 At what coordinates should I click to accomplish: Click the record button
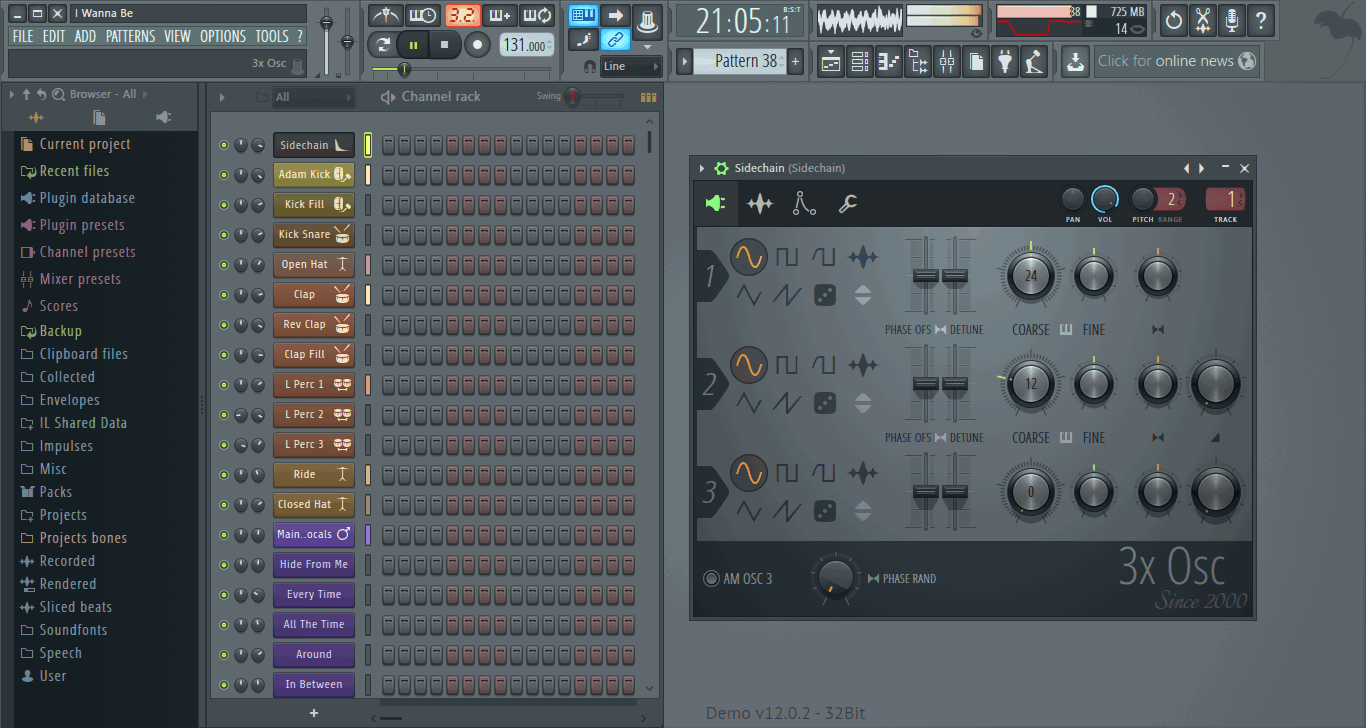477,45
